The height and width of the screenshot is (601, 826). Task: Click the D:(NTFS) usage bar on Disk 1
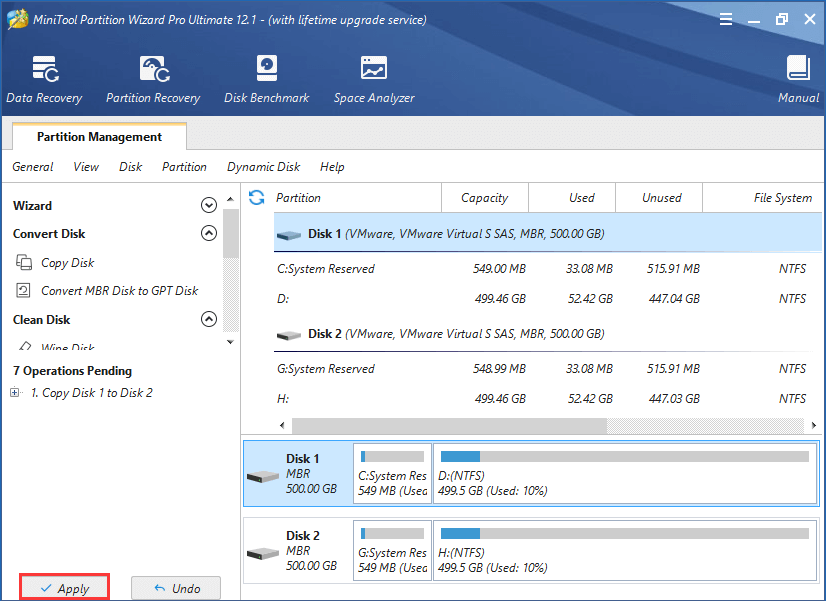pyautogui.click(x=625, y=457)
